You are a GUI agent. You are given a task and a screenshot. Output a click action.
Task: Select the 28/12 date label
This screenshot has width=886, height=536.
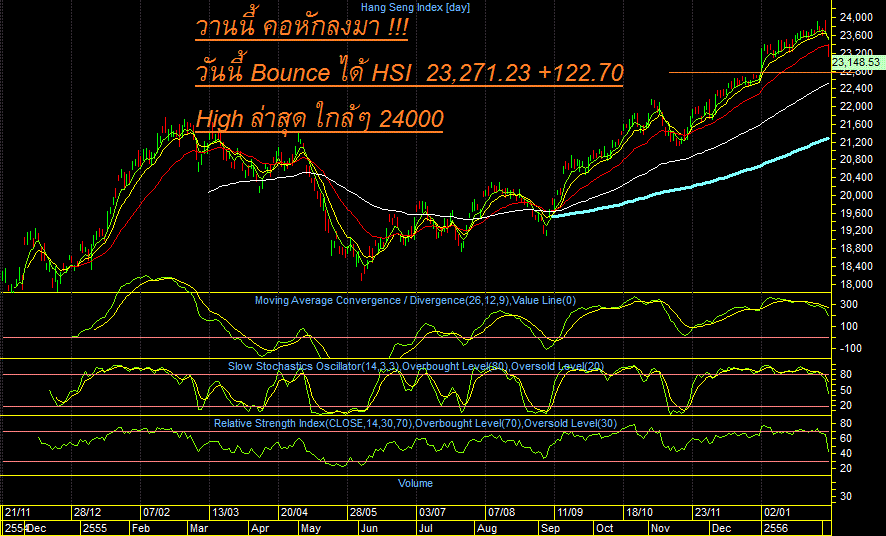[x=88, y=512]
